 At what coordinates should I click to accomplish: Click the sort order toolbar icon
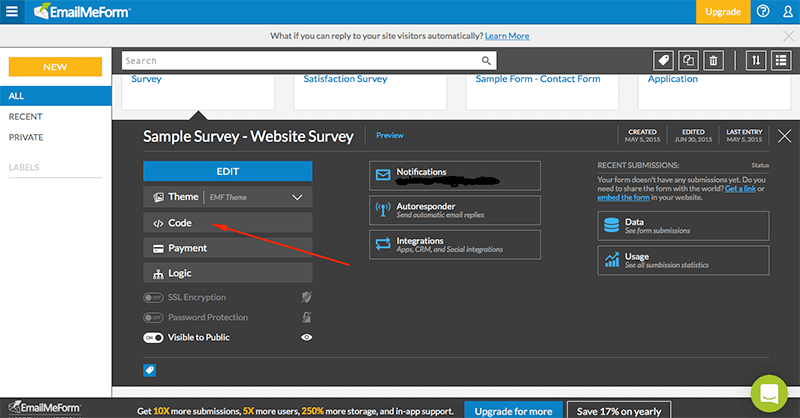pyautogui.click(x=756, y=61)
